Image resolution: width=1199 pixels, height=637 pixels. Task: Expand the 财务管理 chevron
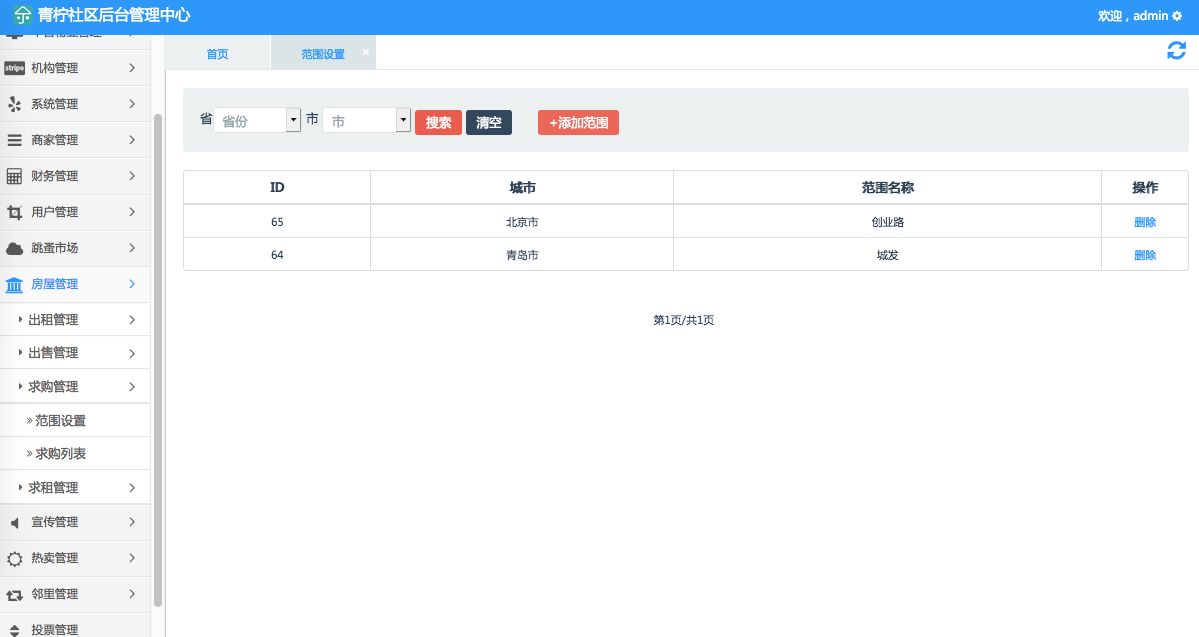(132, 176)
